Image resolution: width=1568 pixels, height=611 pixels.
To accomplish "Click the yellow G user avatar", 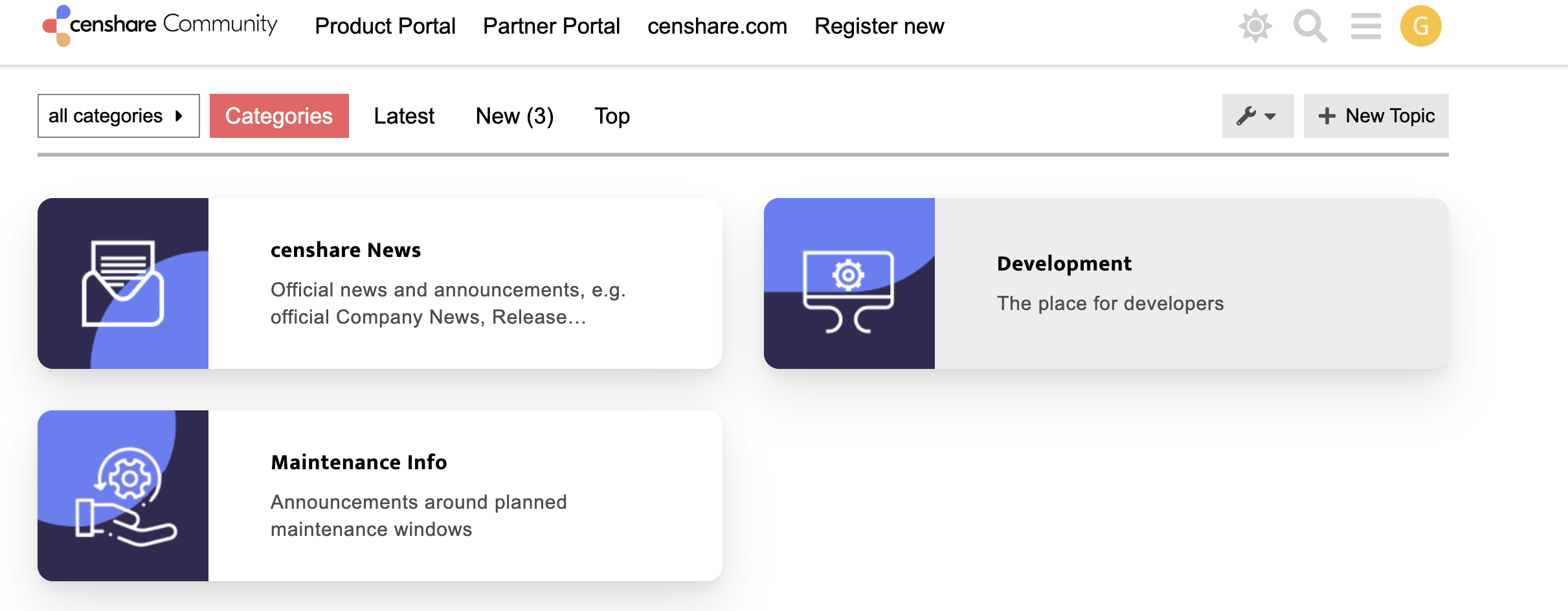I will 1420,27.
